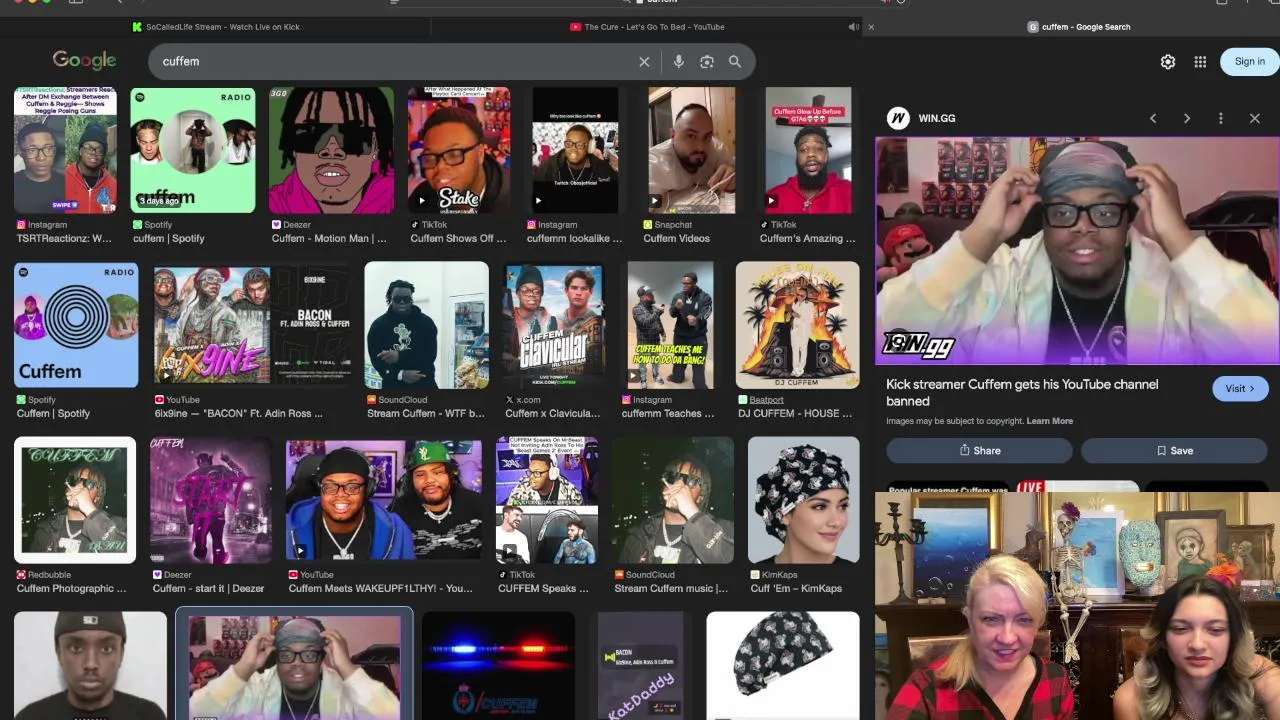Go to next image in preview panel
Image resolution: width=1280 pixels, height=720 pixels.
tap(1187, 118)
